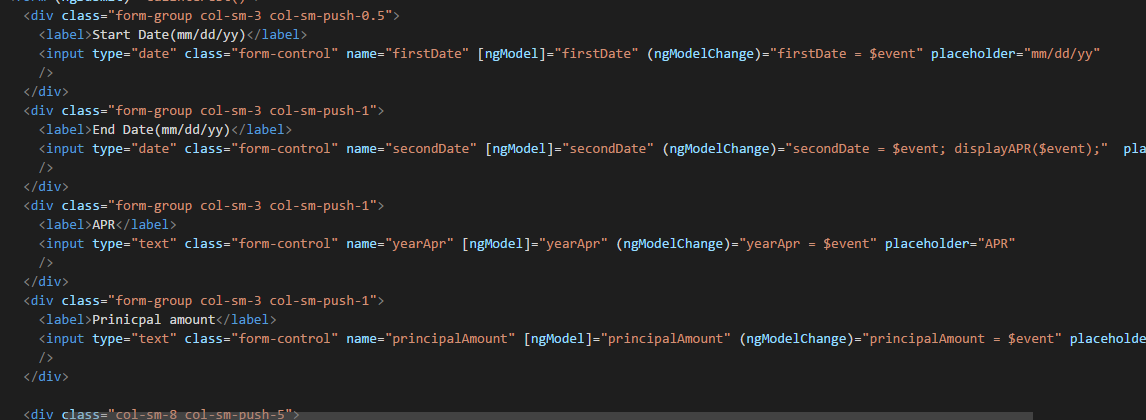The height and width of the screenshot is (420, 1146).
Task: Click the APR text inside the label tag
Action: [104, 224]
